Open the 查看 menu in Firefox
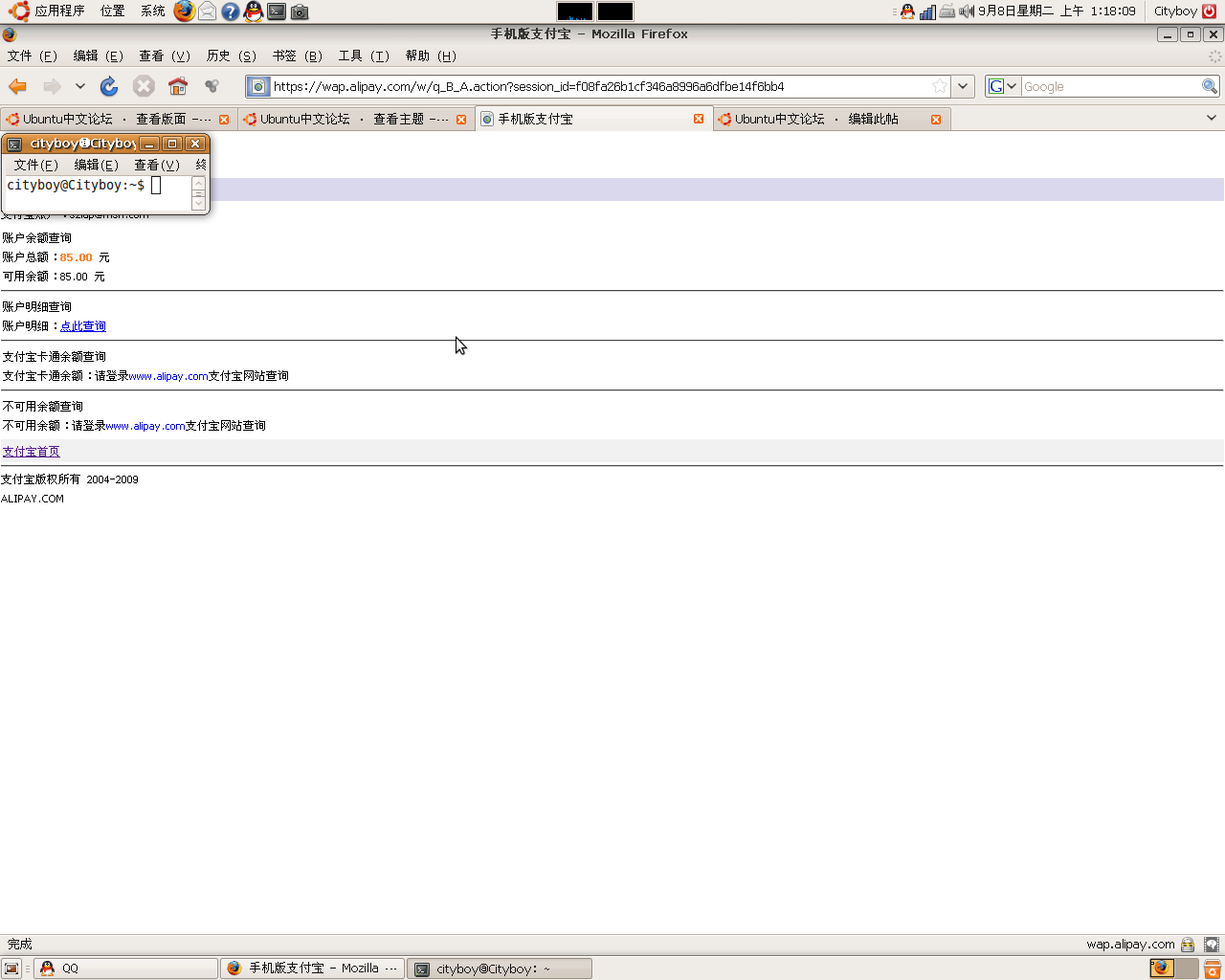 (165, 56)
